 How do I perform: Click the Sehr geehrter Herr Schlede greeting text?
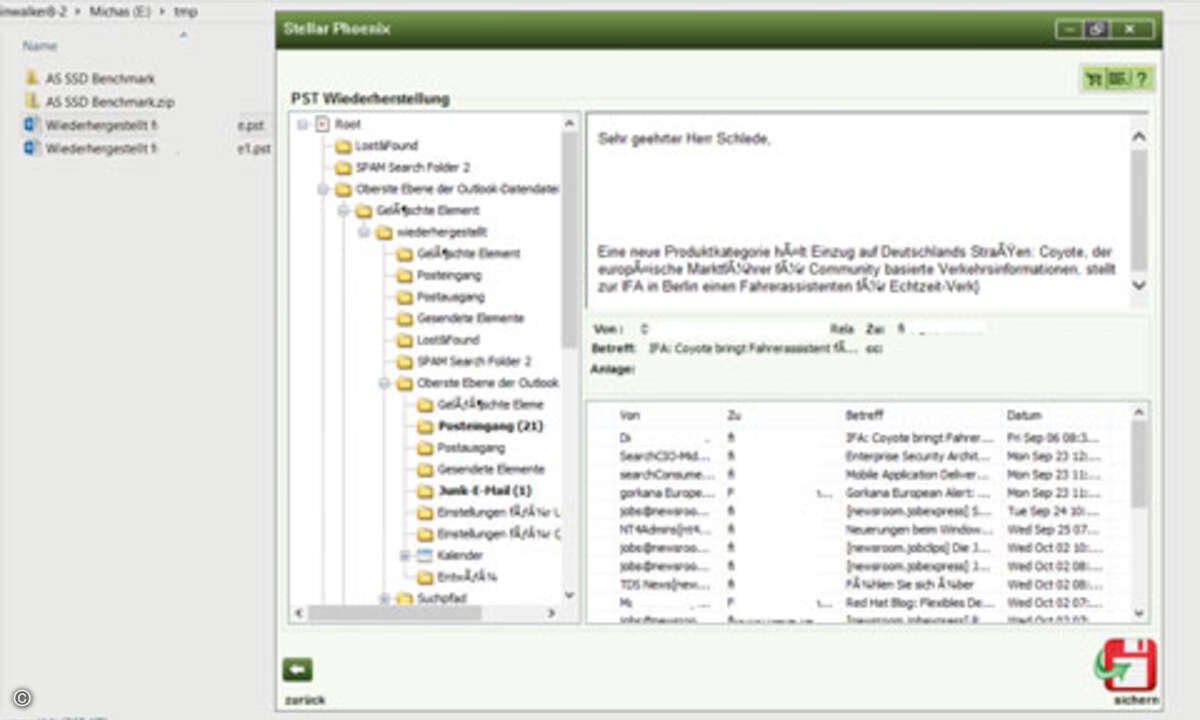click(x=685, y=139)
